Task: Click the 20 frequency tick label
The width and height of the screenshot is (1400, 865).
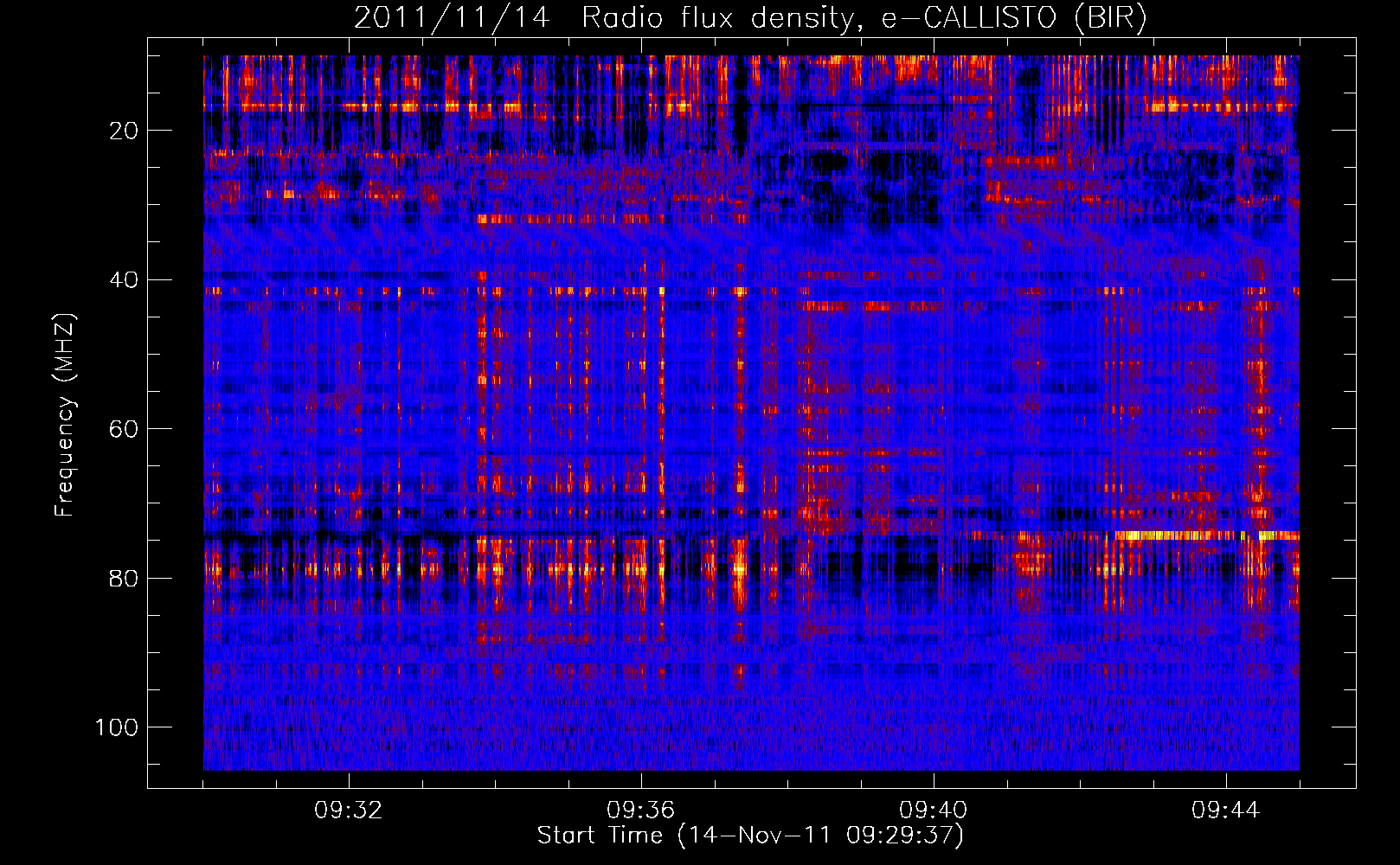Action: 125,131
